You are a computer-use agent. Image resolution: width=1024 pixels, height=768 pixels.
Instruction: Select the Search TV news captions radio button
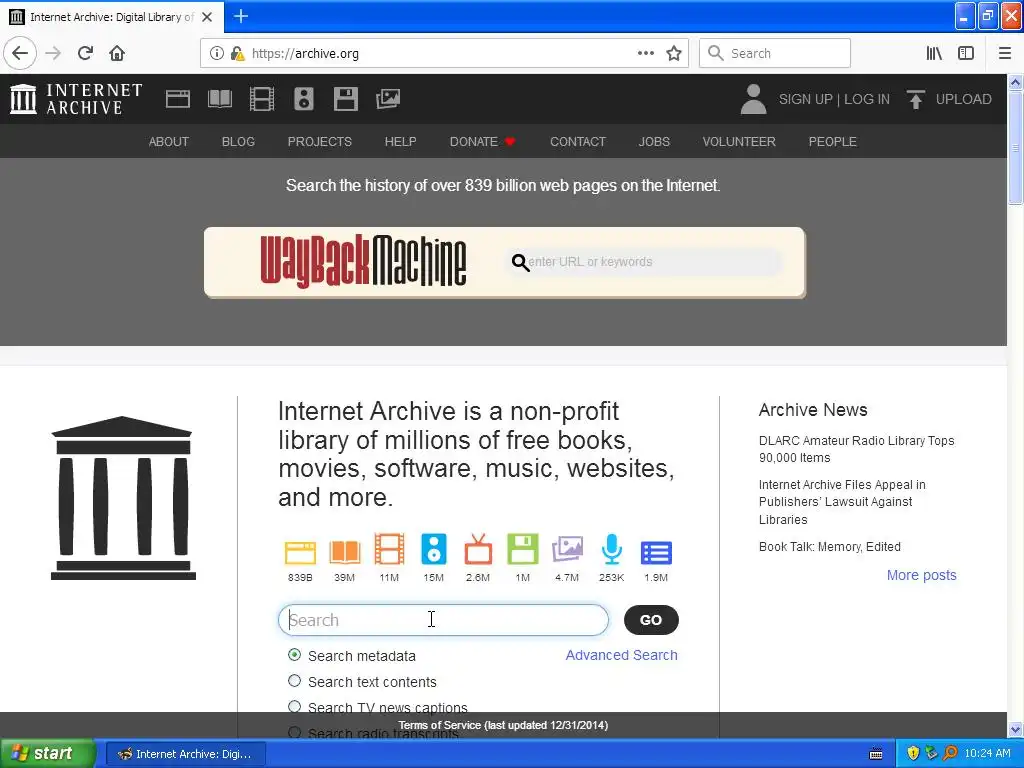295,707
